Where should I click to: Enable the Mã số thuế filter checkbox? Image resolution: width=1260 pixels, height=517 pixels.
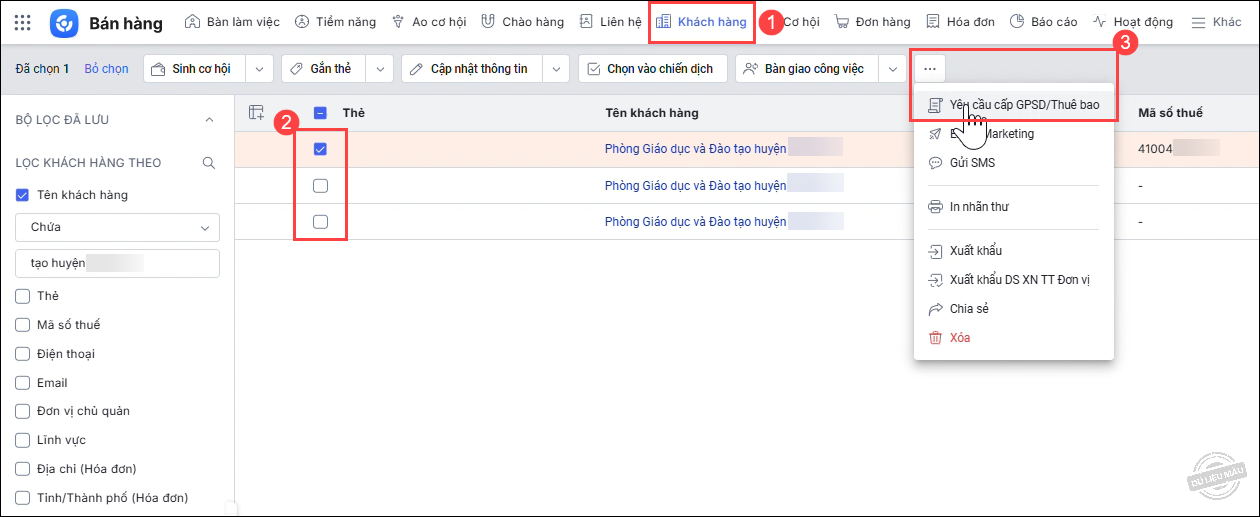pos(22,325)
